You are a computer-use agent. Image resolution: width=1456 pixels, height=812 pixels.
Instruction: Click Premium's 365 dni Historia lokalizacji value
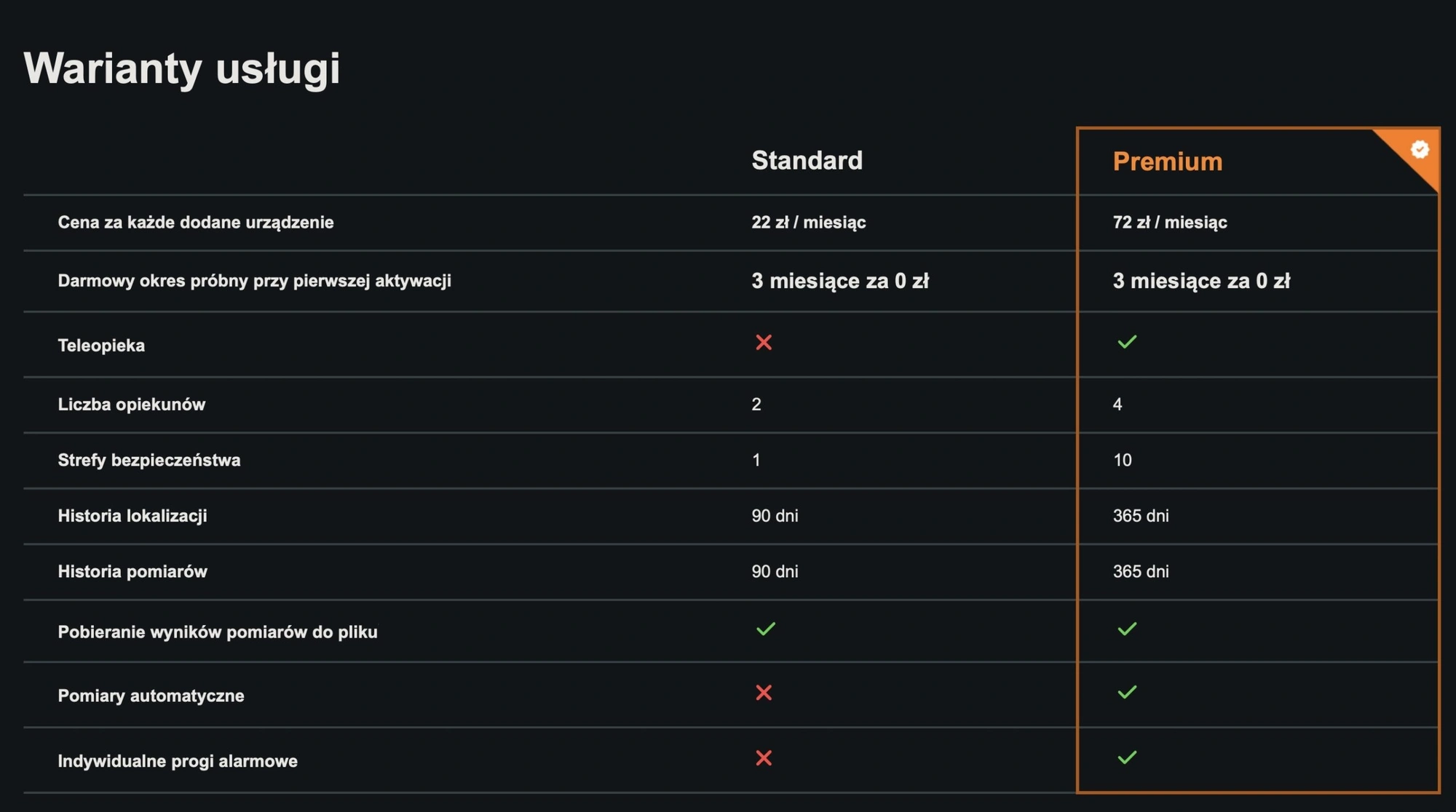(1141, 516)
